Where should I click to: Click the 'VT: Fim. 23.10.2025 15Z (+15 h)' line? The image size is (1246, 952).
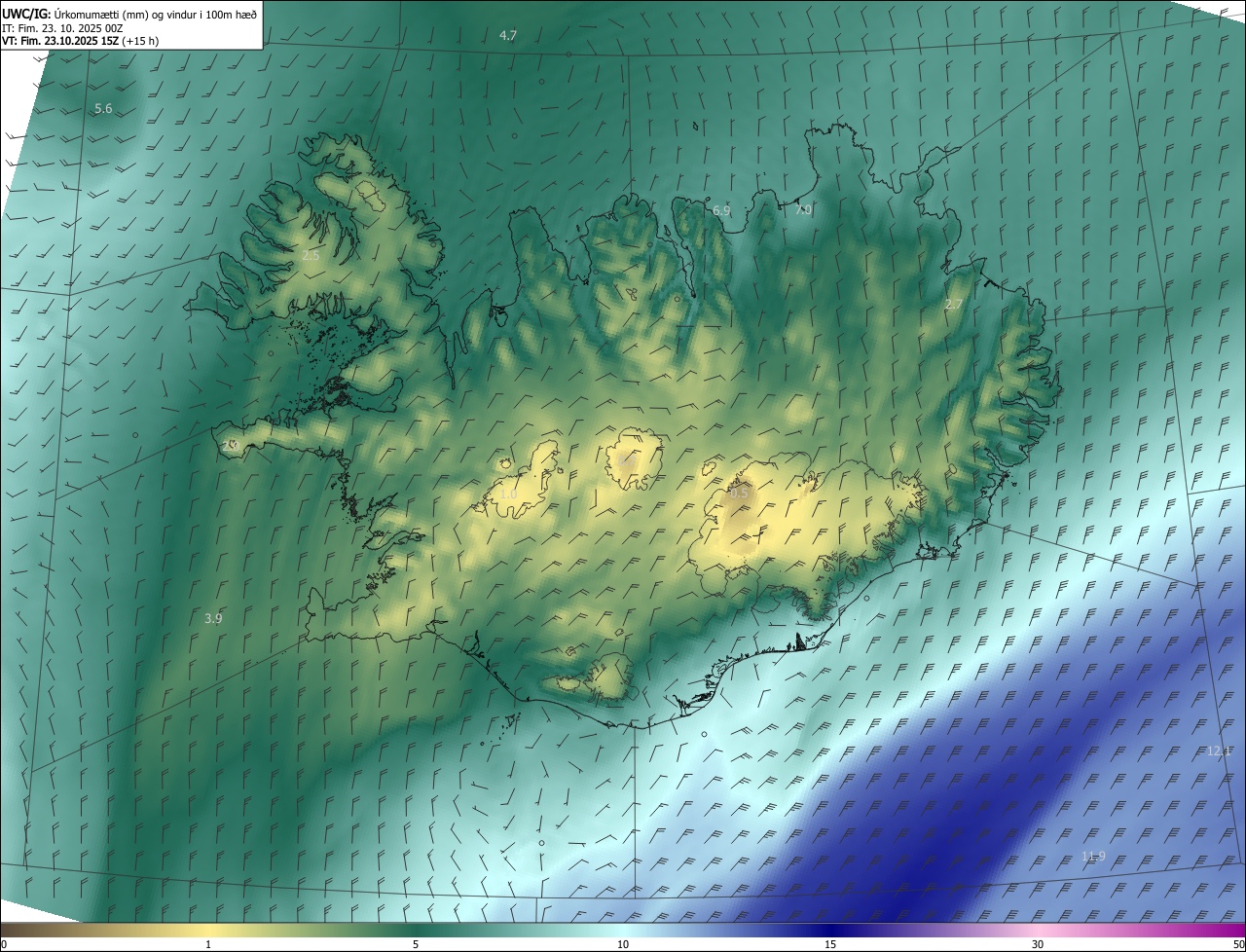click(80, 41)
